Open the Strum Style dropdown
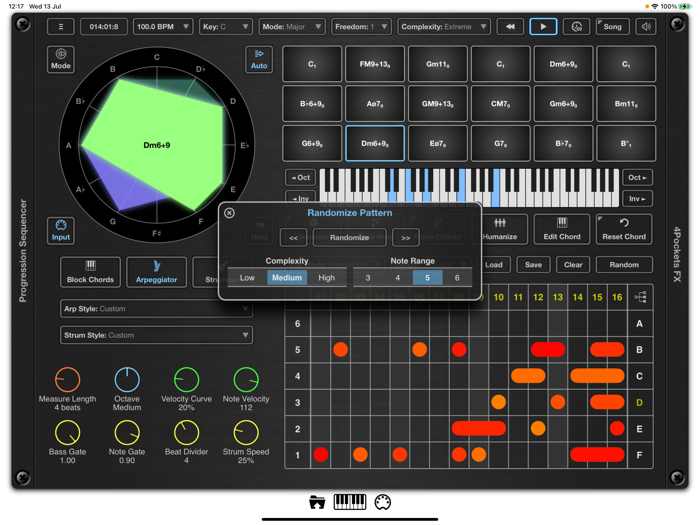This screenshot has height=525, width=700. coord(156,336)
